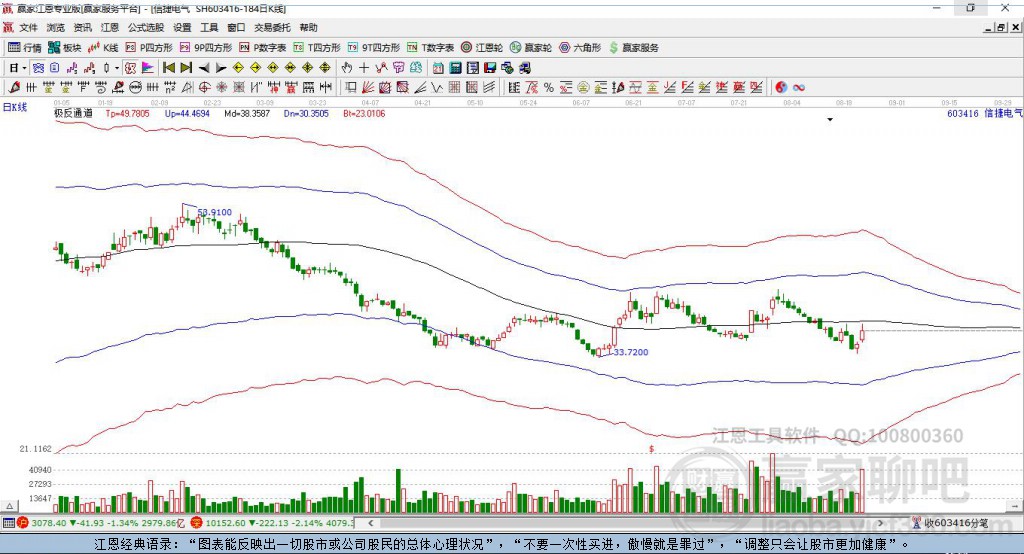Open the 窗口 menu
The image size is (1024, 554).
[236, 27]
